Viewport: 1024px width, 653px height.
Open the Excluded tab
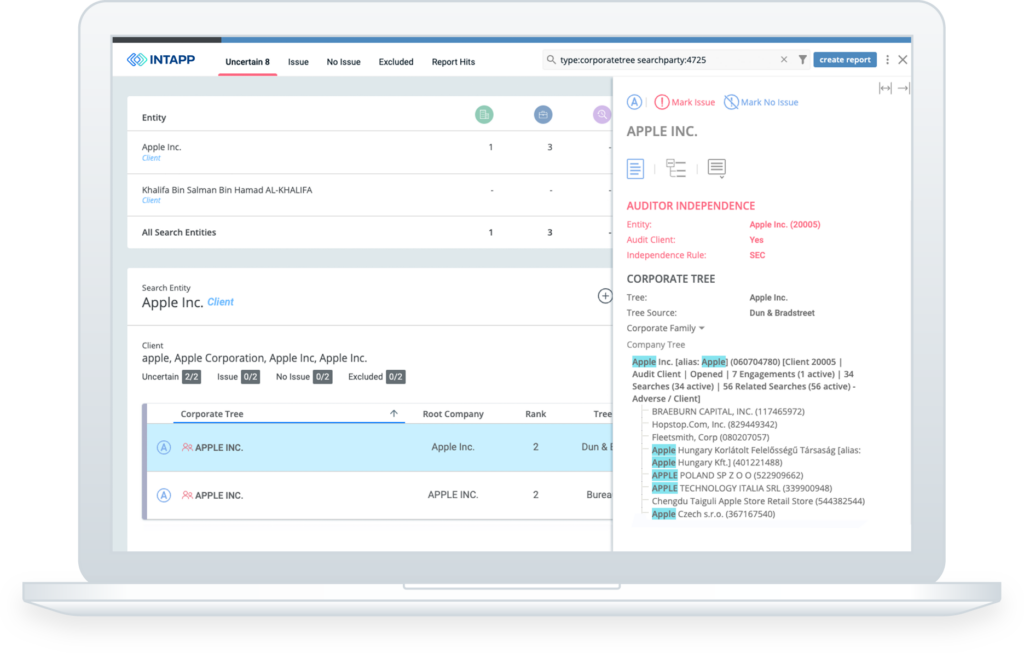point(396,62)
